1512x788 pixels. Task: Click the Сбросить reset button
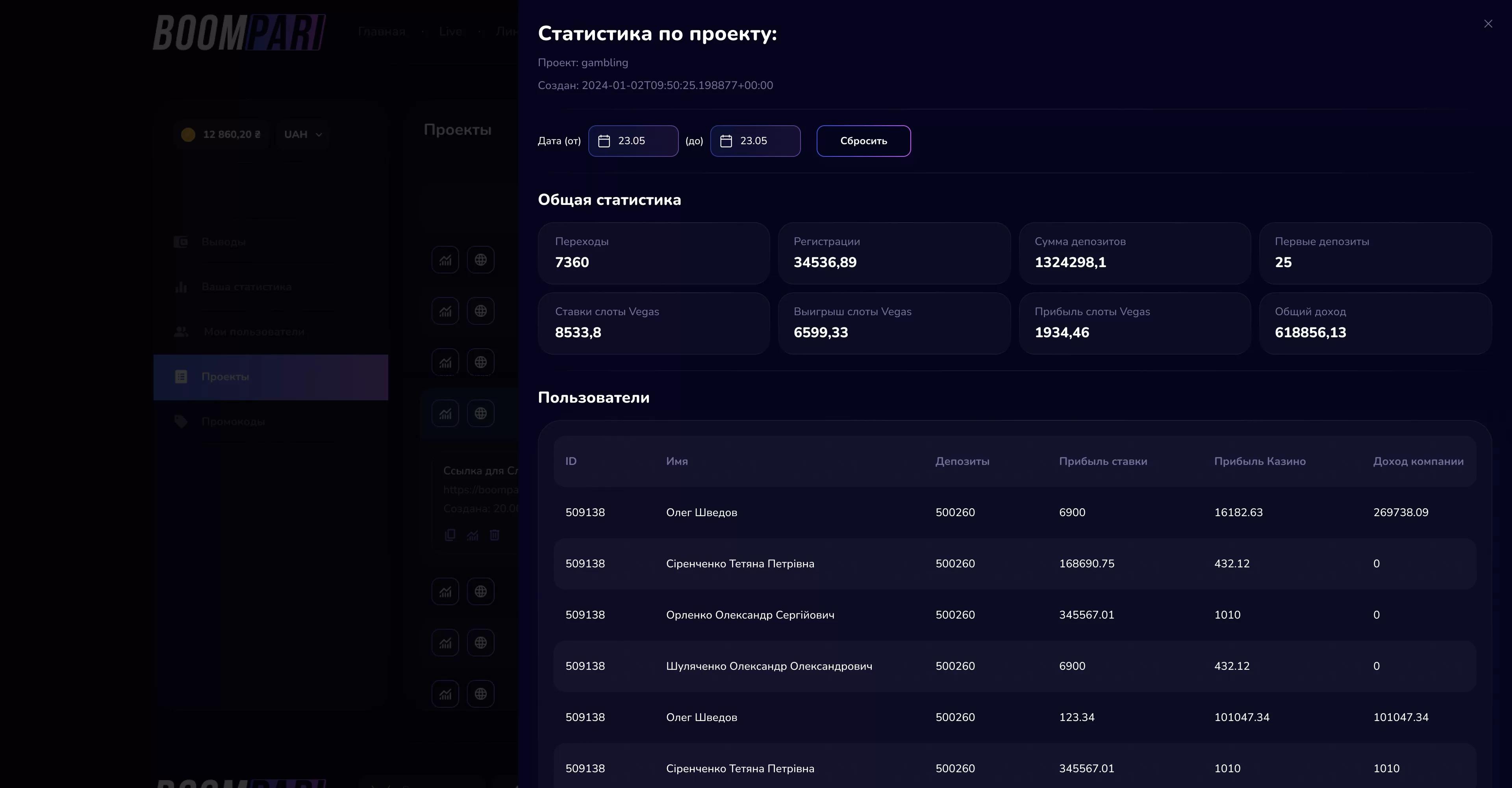click(x=863, y=141)
